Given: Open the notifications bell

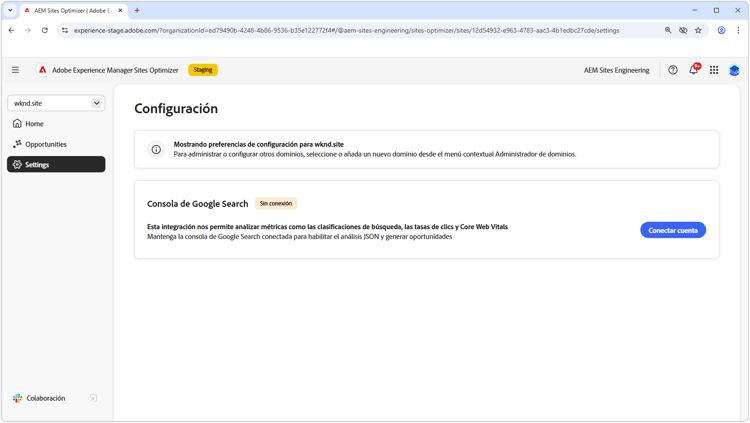Looking at the screenshot, I should (694, 70).
